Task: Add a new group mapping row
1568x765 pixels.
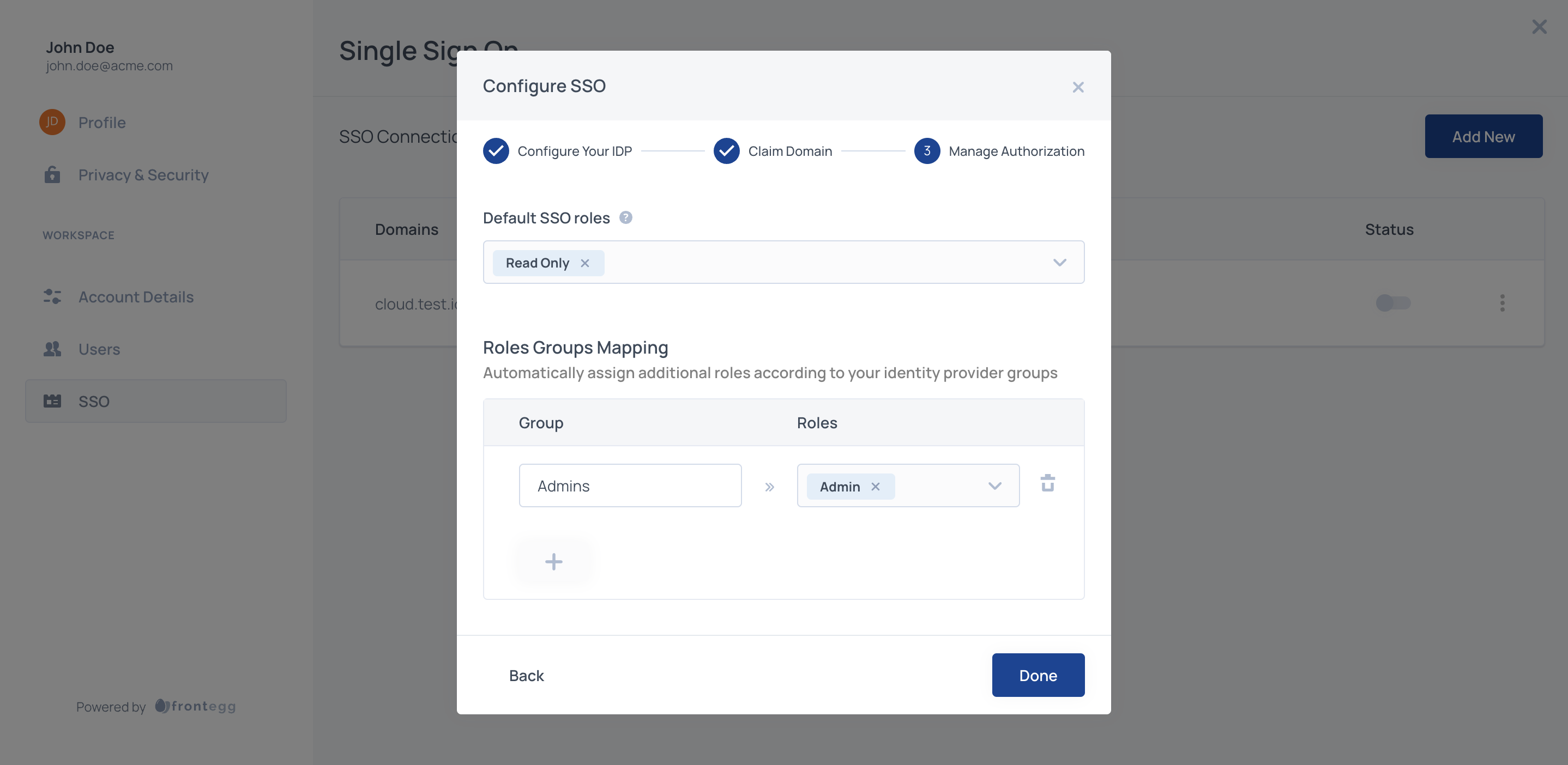Action: [x=553, y=561]
